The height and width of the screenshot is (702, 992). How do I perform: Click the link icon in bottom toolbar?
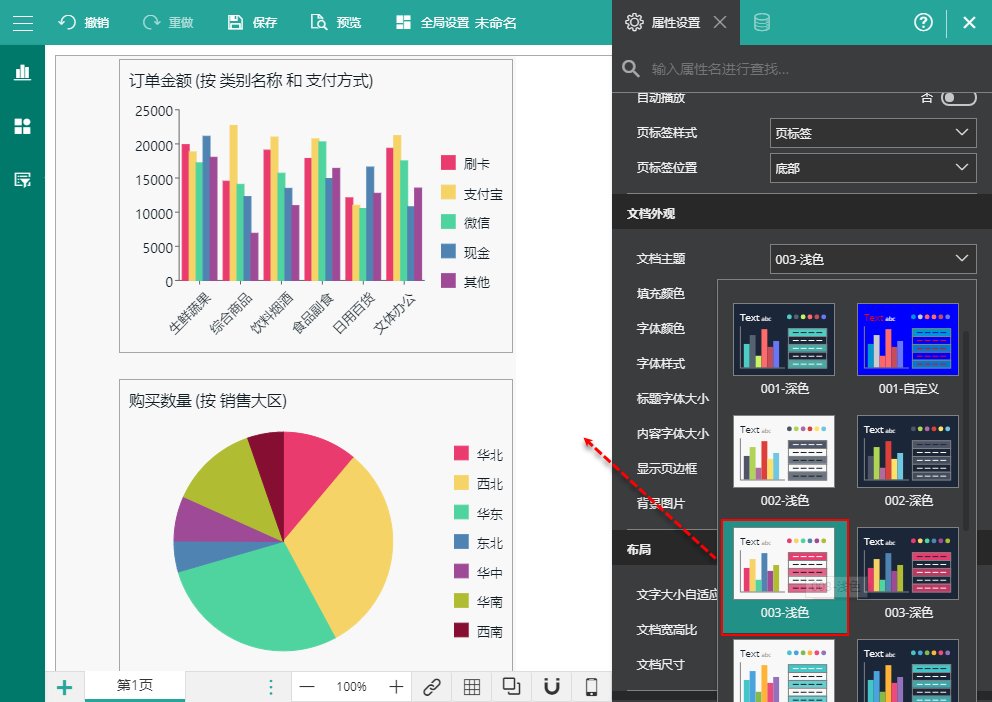click(431, 687)
